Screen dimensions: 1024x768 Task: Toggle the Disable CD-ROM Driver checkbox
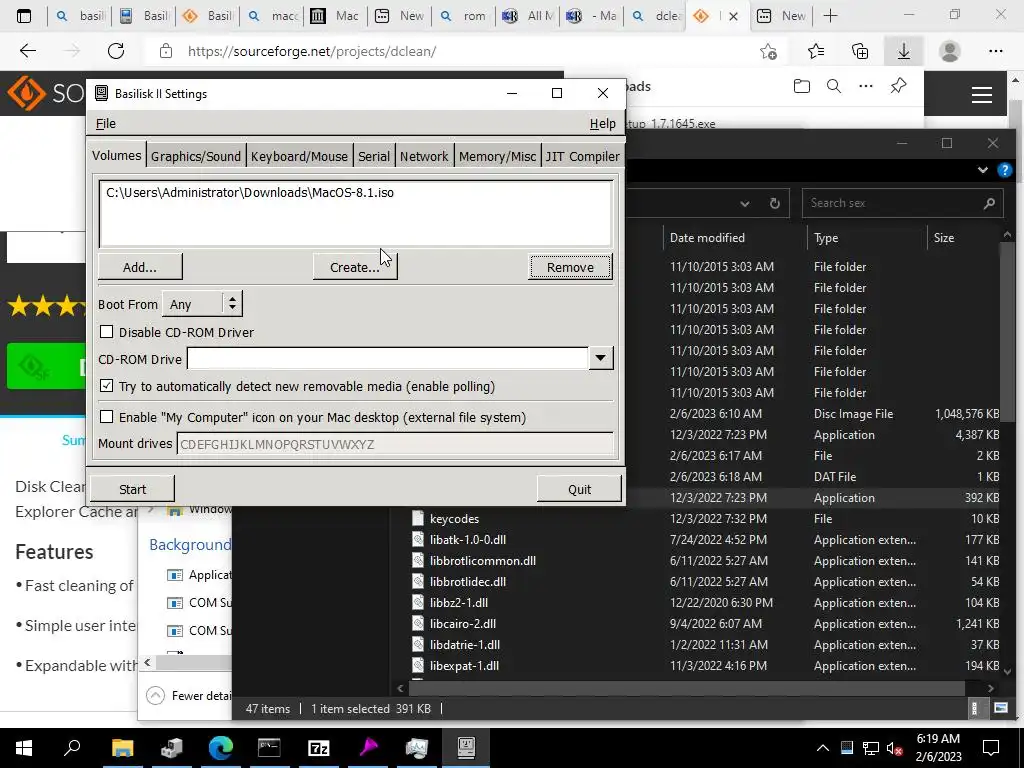106,332
